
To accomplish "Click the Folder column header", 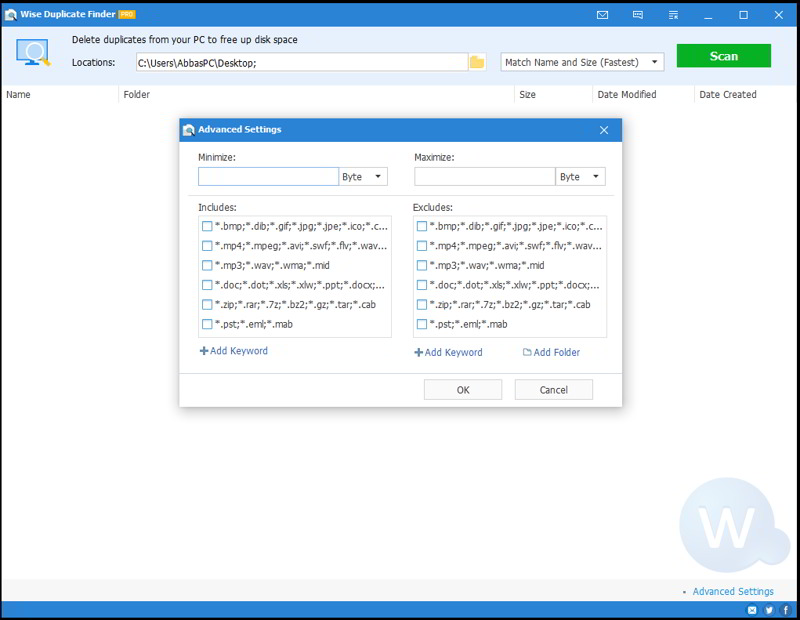I will 137,95.
